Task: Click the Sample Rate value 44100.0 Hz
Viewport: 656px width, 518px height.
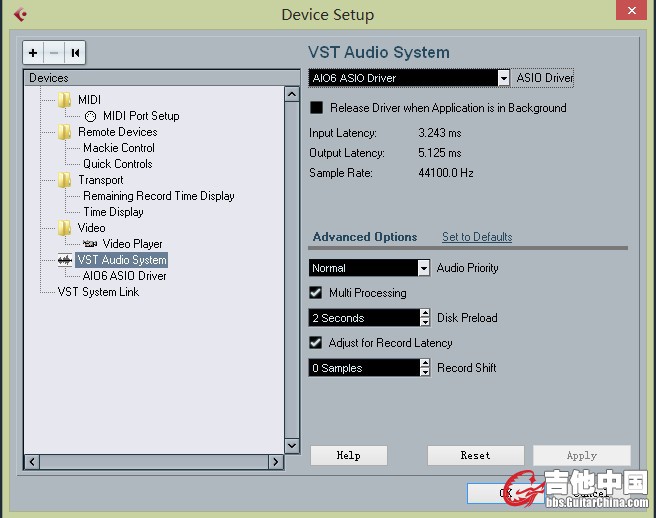Action: (x=446, y=173)
